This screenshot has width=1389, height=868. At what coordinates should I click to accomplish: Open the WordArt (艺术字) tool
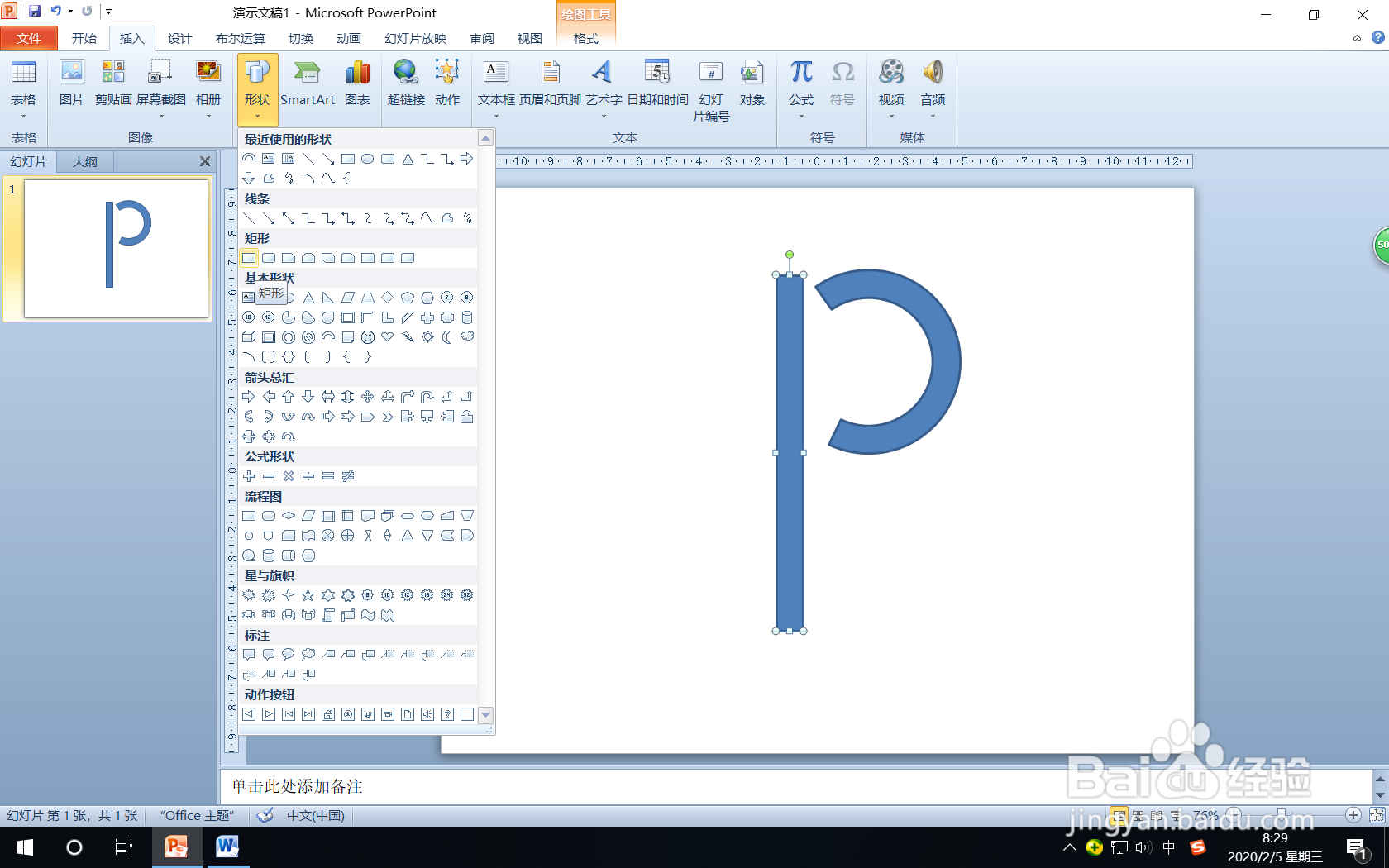point(601,83)
